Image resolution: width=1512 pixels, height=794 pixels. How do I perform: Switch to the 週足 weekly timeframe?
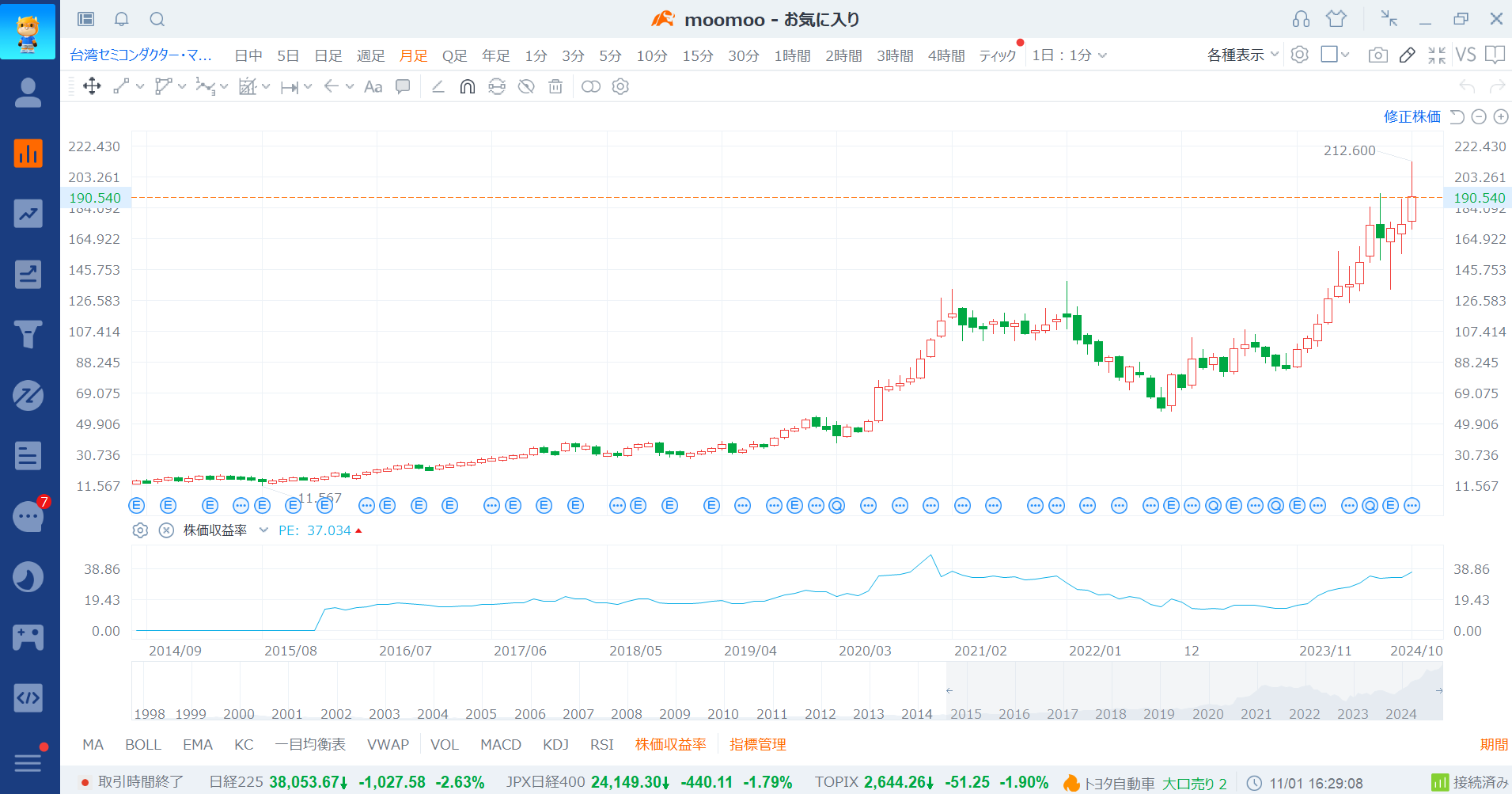pos(370,55)
